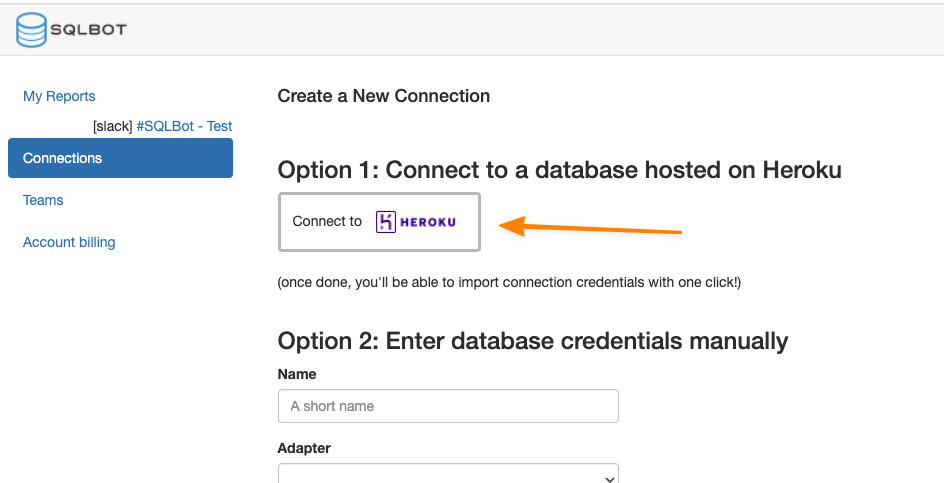The height and width of the screenshot is (483, 944).
Task: Click the Option 2 manual credentials heading
Action: point(533,341)
